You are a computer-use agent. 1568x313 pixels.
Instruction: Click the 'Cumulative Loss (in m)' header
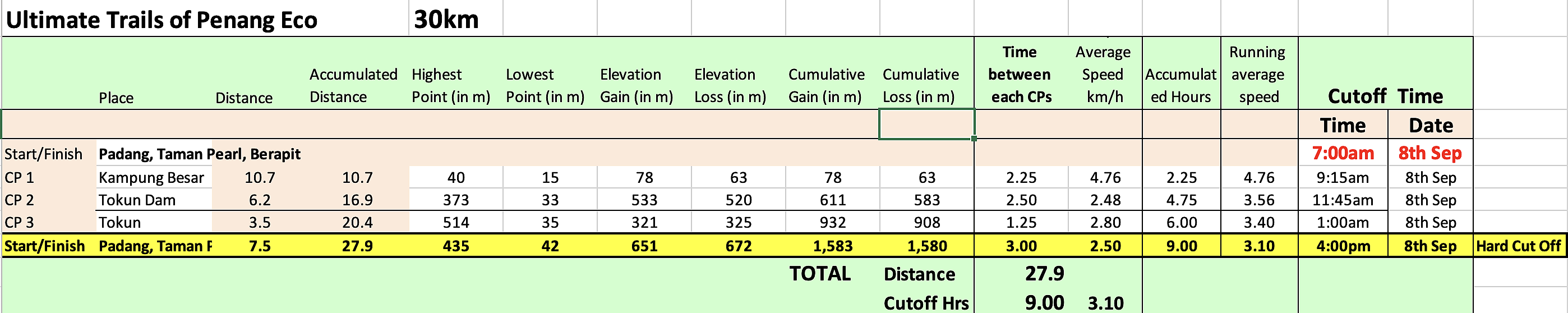click(x=920, y=85)
